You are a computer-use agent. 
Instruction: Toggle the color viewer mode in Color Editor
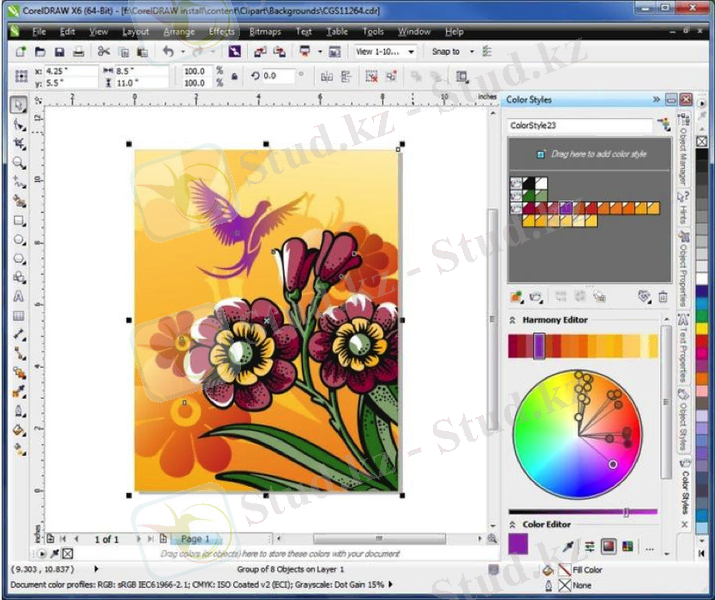coord(609,546)
